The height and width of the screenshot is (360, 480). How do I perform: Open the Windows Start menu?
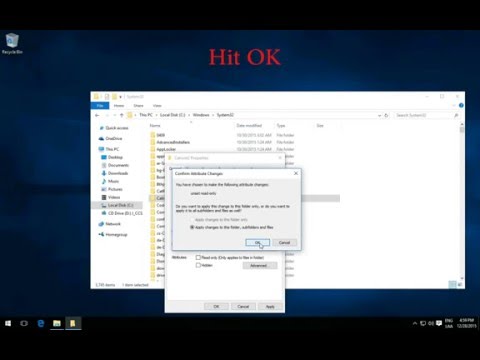tap(8, 323)
